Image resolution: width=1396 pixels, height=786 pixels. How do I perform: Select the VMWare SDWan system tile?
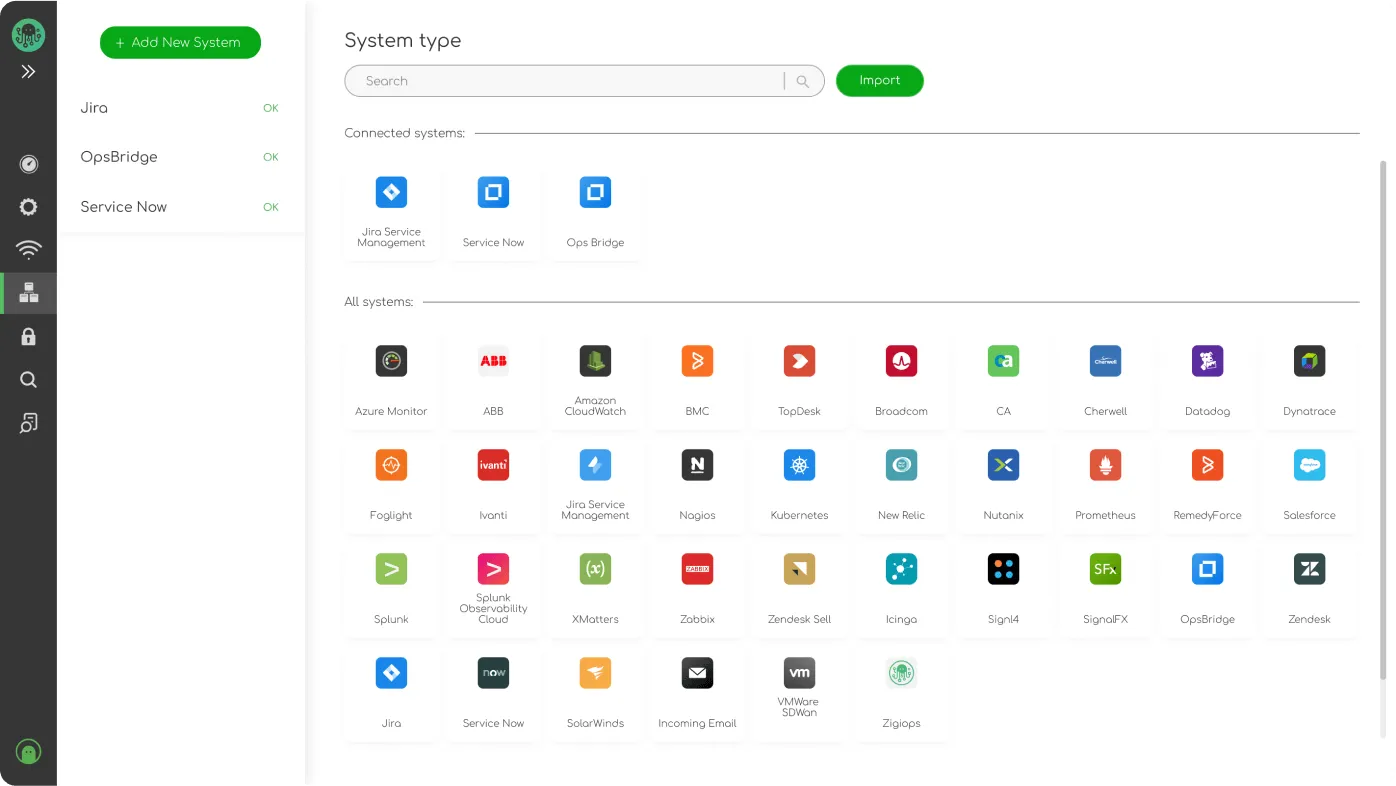click(x=799, y=694)
